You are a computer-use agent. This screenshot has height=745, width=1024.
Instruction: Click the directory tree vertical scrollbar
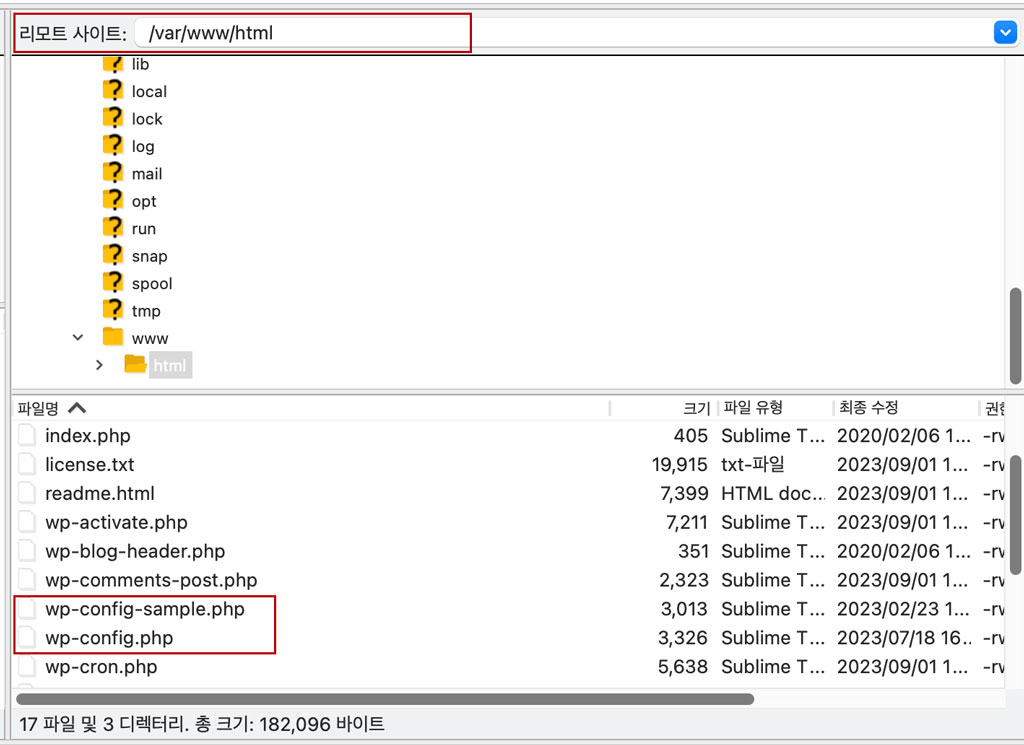point(1016,336)
